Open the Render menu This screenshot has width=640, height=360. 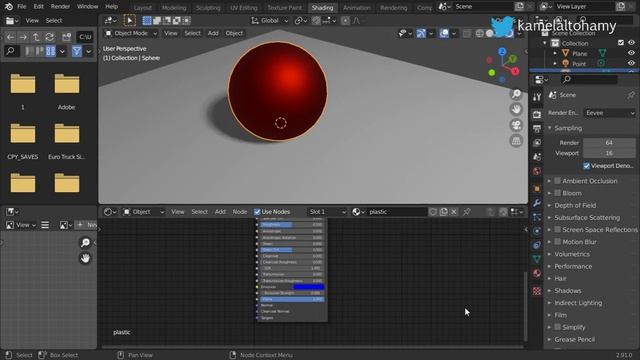[x=60, y=7]
